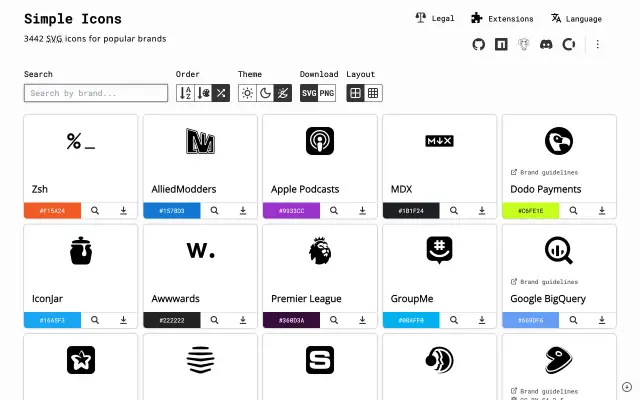Screen dimensions: 640x400
Task: View Premier League icon details
Action: (x=334, y=320)
